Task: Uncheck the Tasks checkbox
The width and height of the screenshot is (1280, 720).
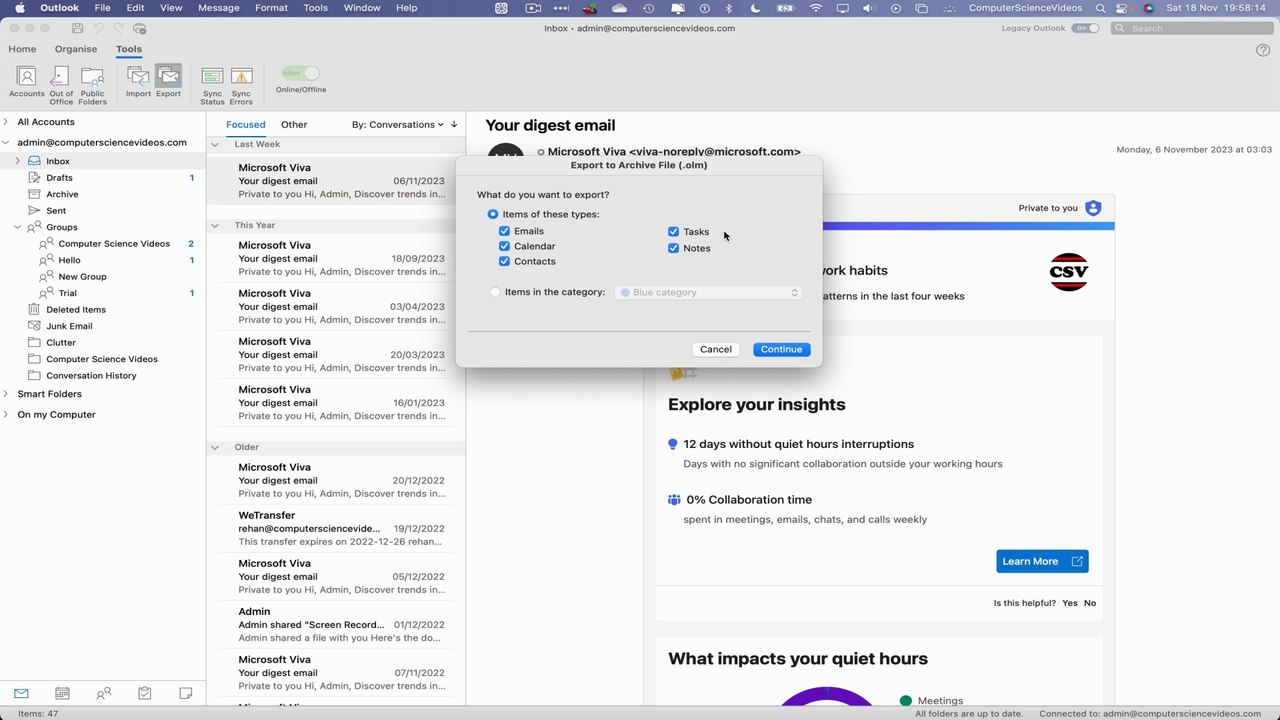Action: pos(673,231)
